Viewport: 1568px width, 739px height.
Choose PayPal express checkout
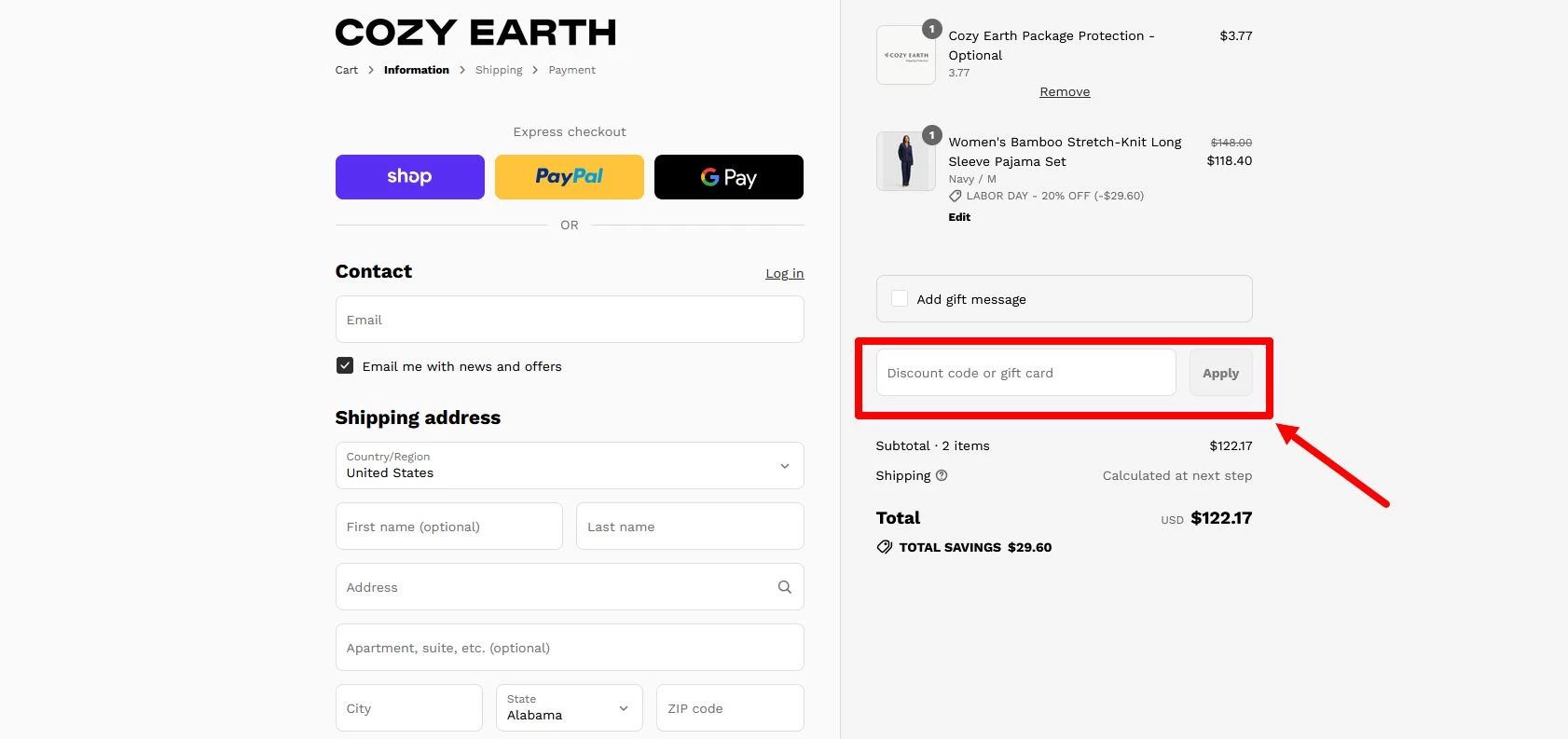[570, 177]
